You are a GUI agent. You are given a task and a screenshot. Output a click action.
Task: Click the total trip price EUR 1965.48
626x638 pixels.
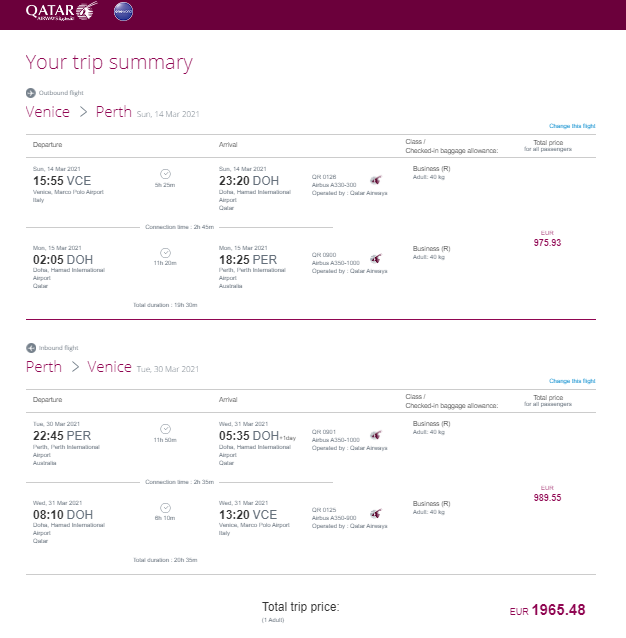point(547,610)
